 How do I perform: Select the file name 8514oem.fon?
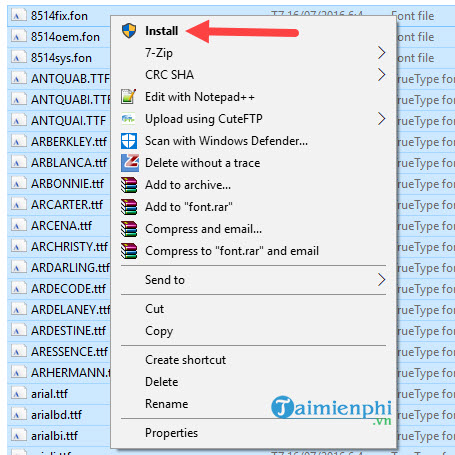click(65, 37)
